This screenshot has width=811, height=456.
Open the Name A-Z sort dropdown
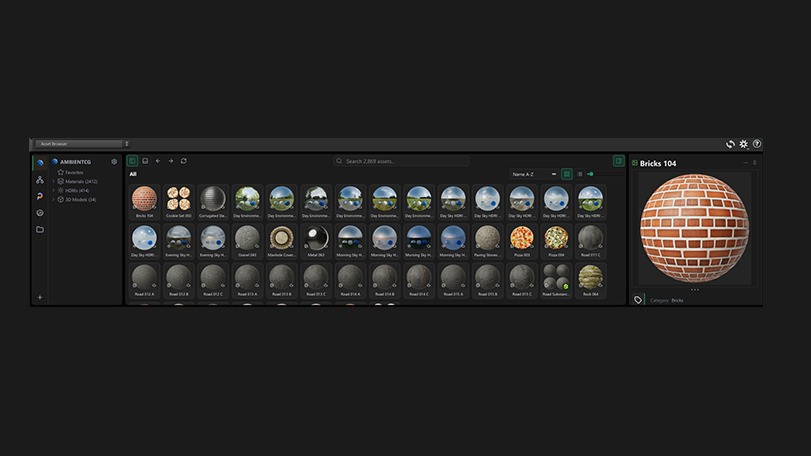[534, 174]
